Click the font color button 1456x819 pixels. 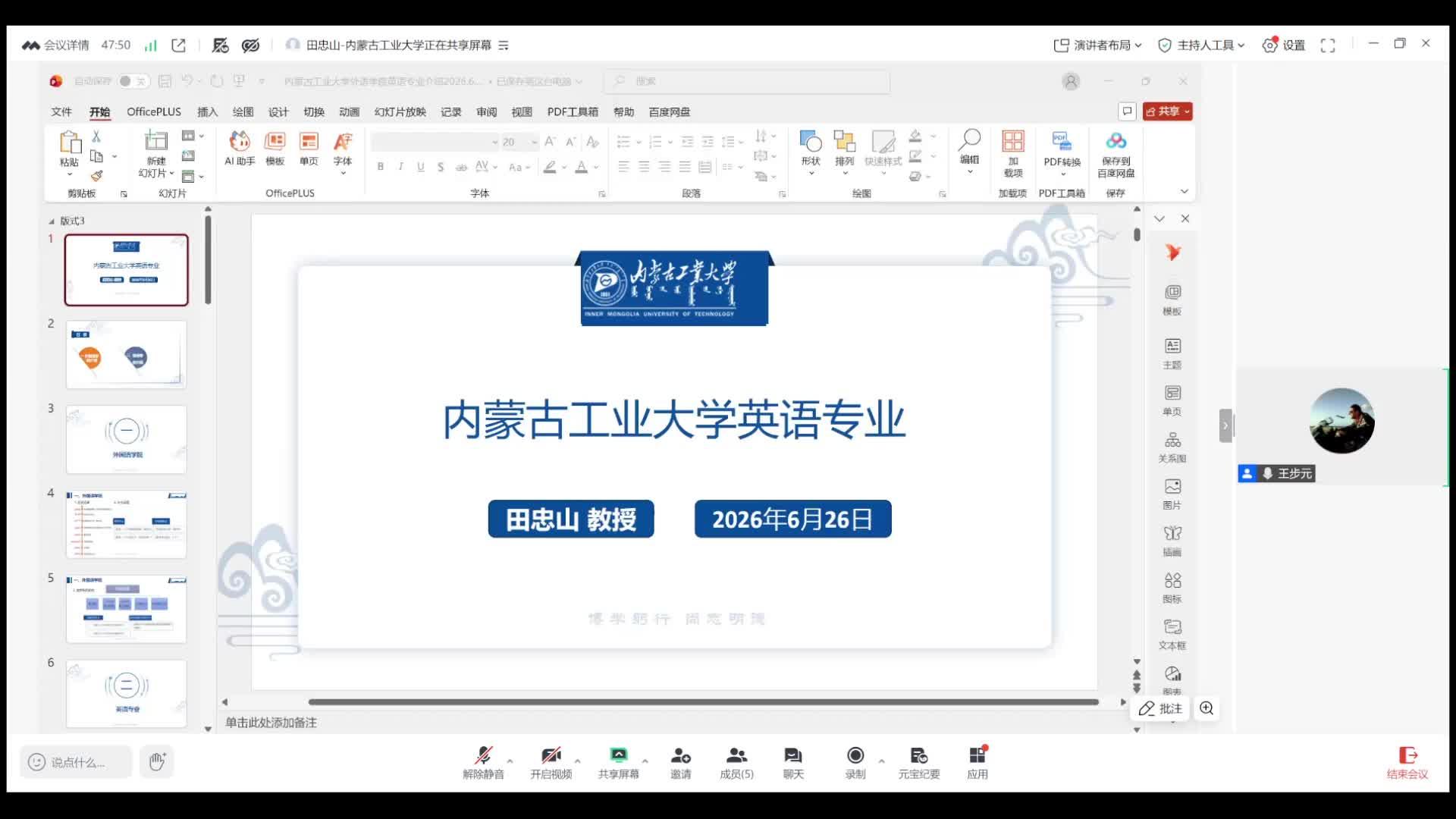pos(581,167)
